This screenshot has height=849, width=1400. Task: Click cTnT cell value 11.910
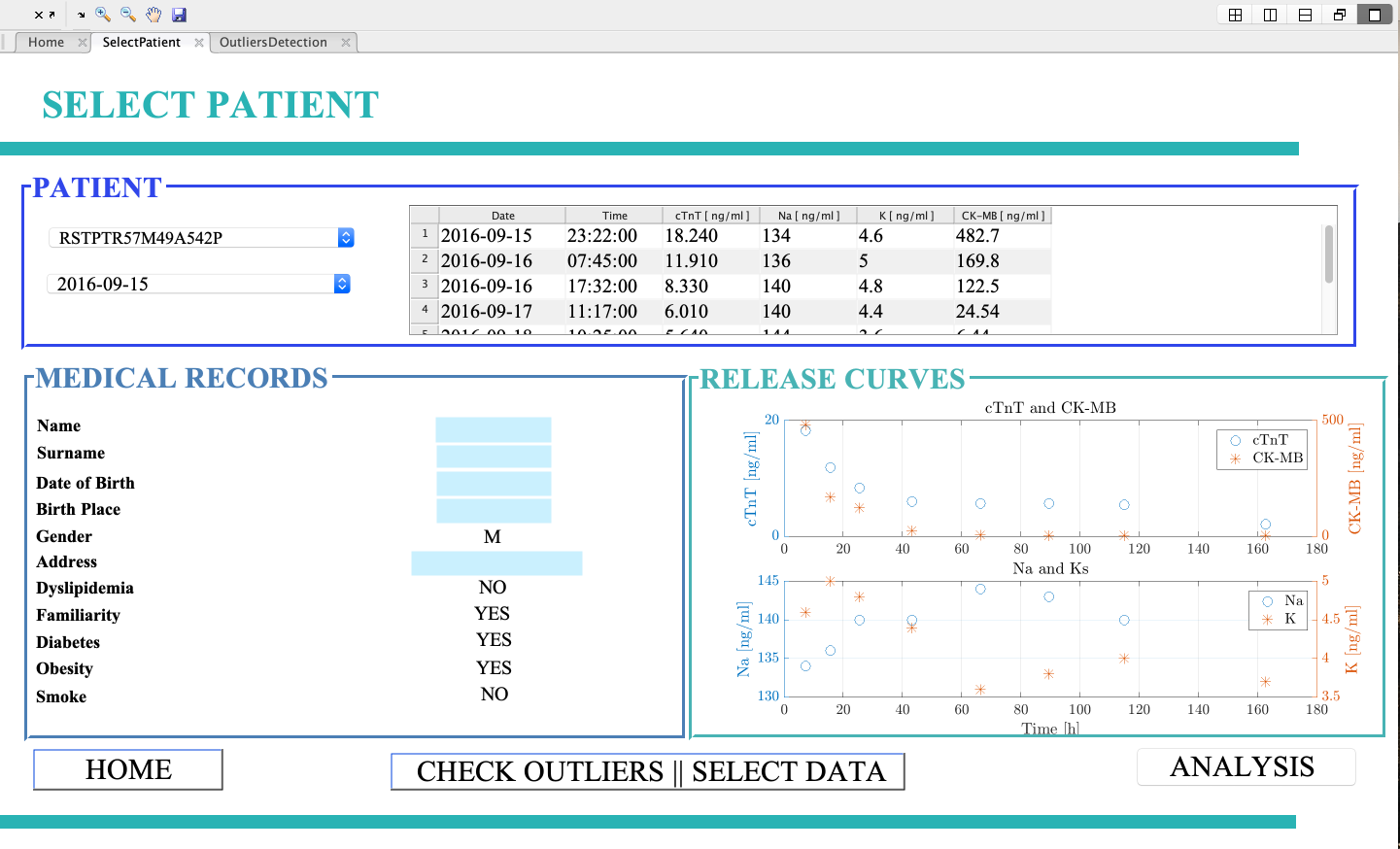click(x=711, y=261)
